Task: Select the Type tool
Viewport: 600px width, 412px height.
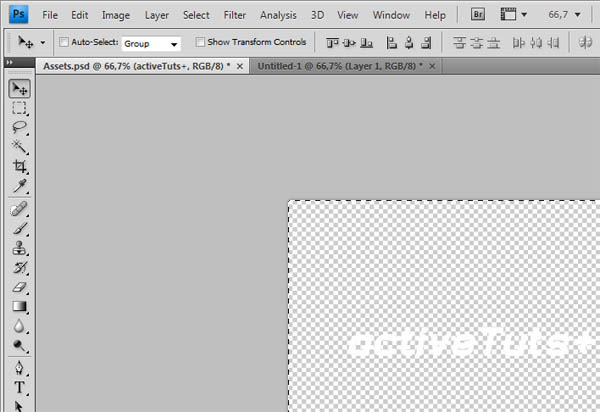Action: [x=19, y=387]
